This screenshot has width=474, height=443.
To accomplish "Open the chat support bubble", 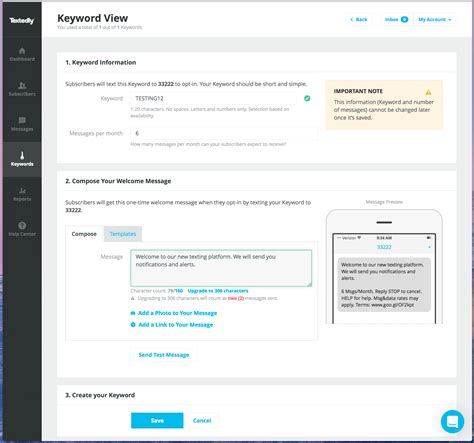I will tap(452, 422).
